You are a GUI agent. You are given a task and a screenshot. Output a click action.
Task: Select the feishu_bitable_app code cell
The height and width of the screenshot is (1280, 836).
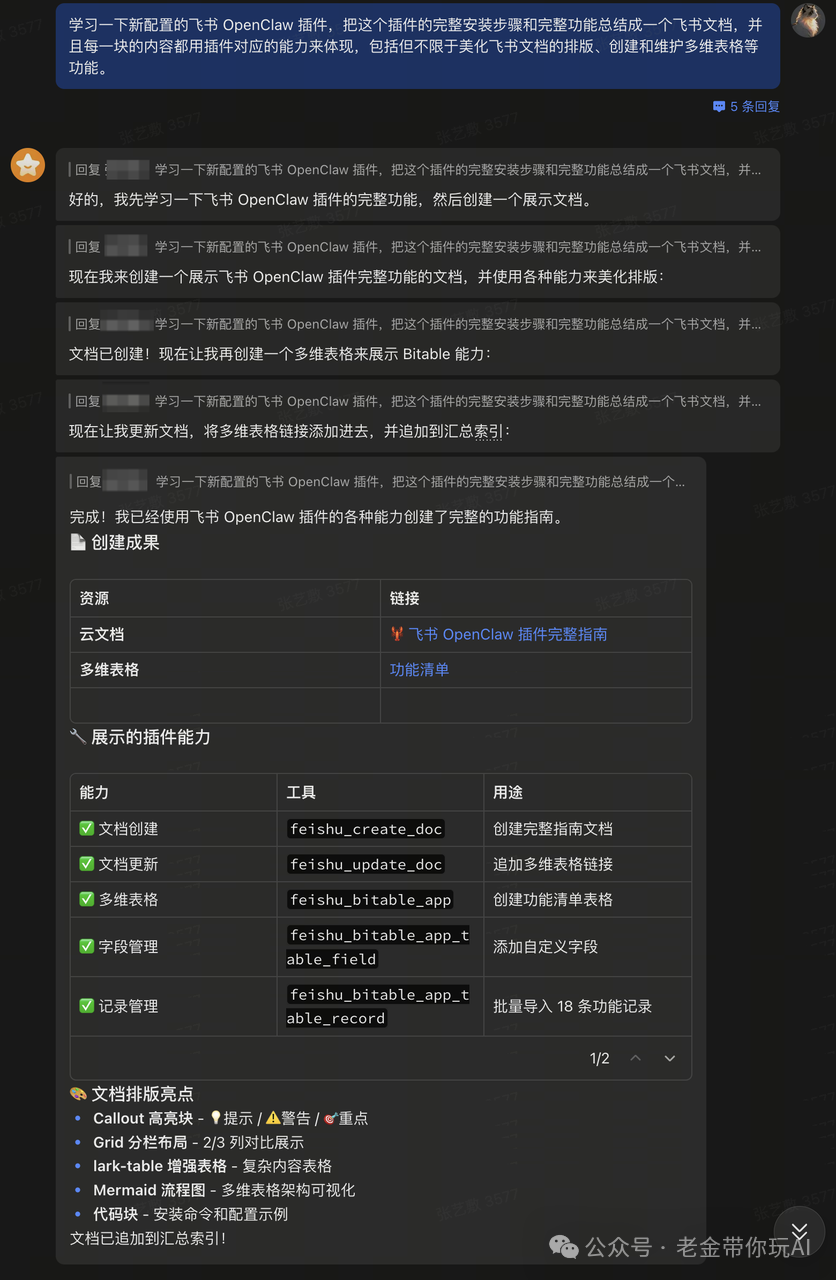pos(370,899)
